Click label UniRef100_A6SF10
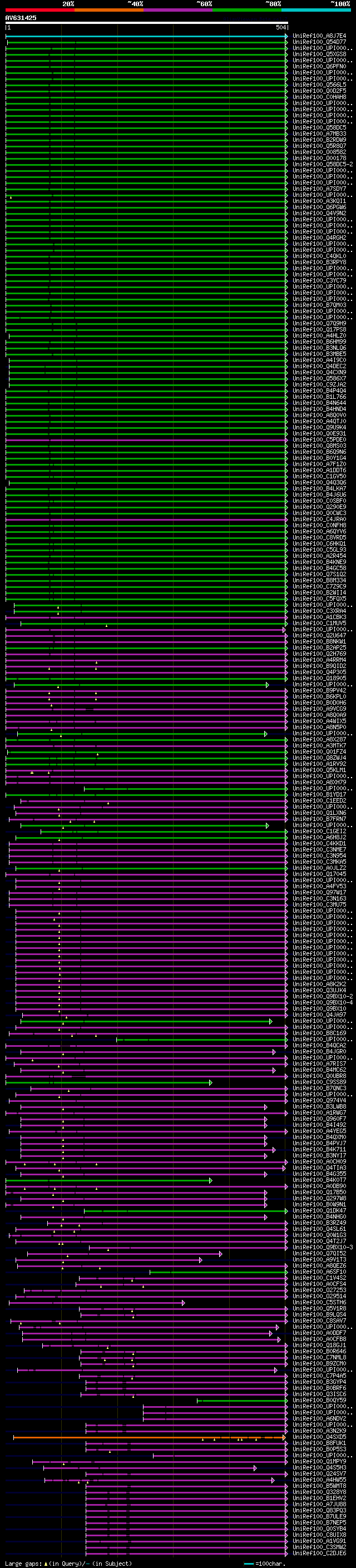 (319, 1272)
